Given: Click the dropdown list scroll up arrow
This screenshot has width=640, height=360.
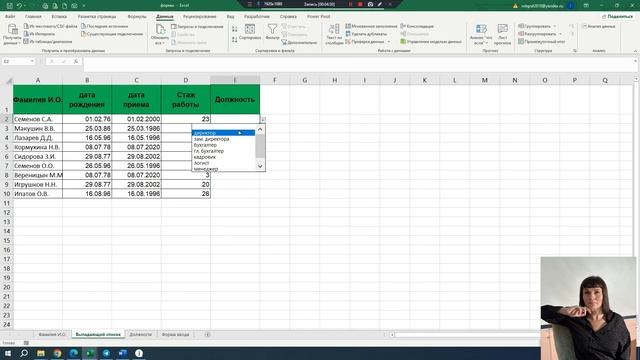Looking at the screenshot, I should pos(260,129).
